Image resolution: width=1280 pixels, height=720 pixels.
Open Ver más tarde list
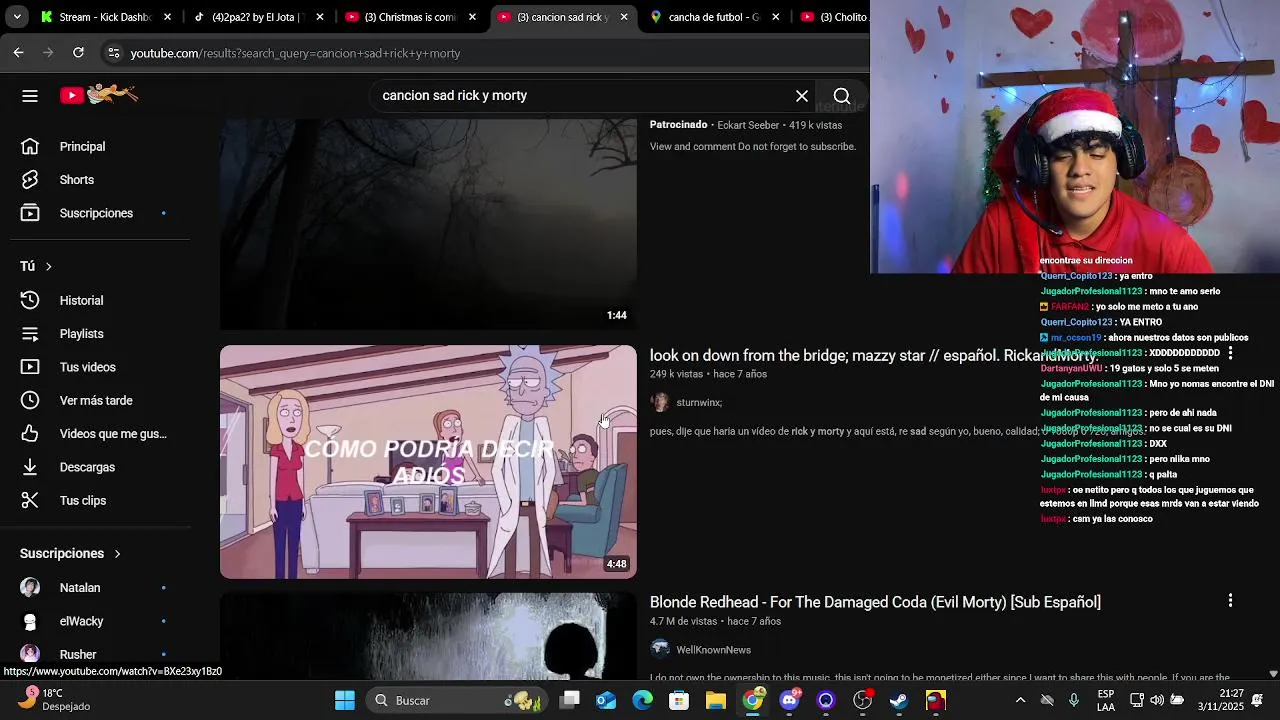[100, 401]
